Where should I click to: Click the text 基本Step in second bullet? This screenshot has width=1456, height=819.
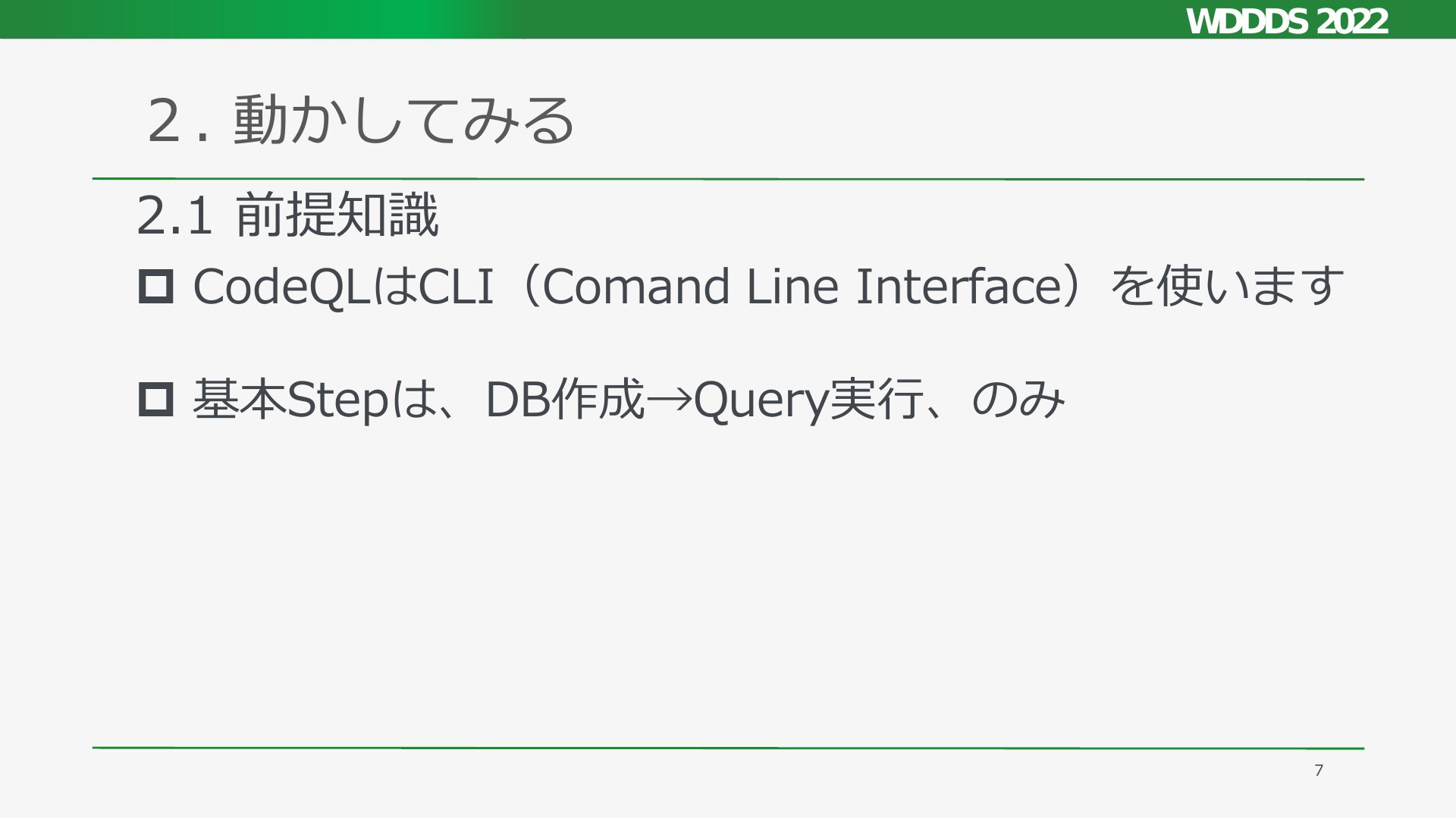click(x=289, y=400)
